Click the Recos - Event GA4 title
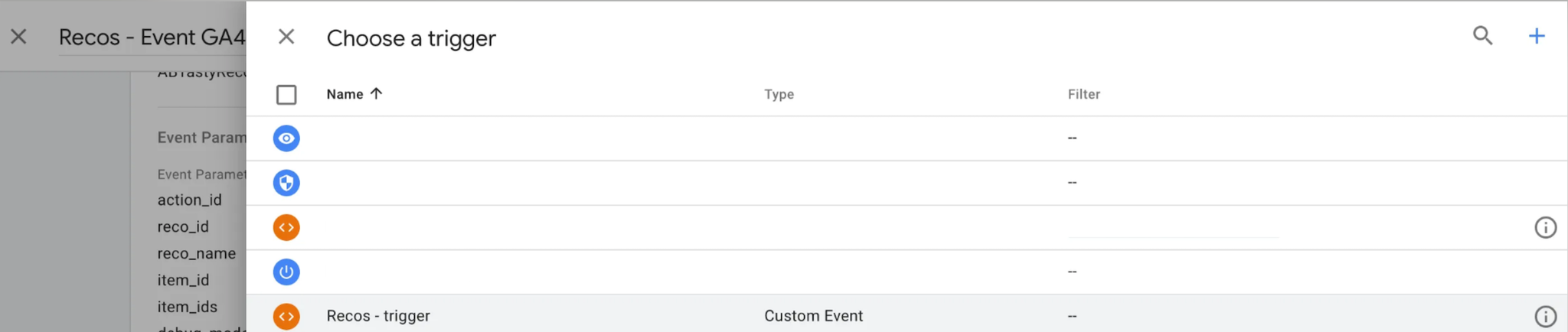Screen dimensions: 1568x332 (x=152, y=37)
